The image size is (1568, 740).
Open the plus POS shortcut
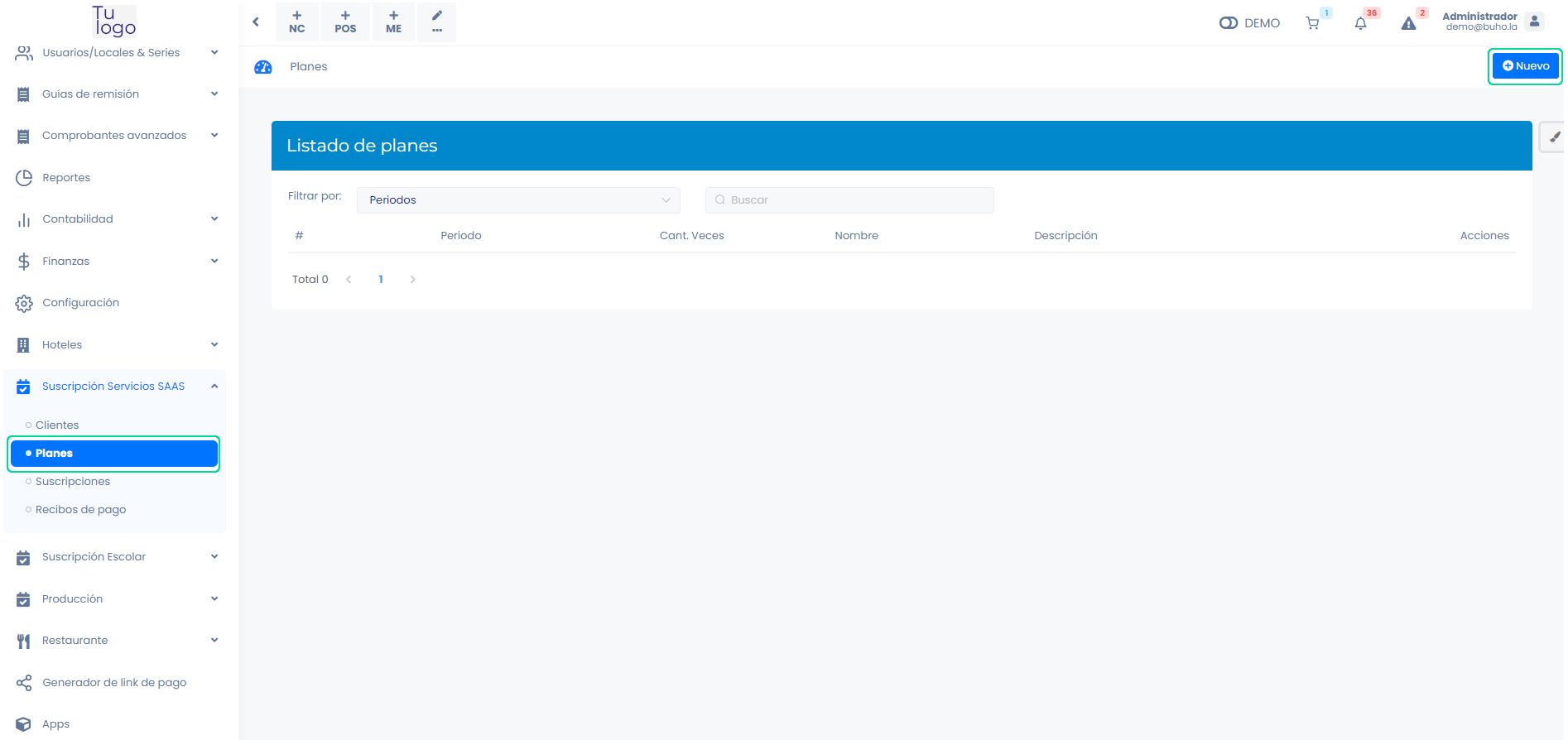pyautogui.click(x=345, y=22)
